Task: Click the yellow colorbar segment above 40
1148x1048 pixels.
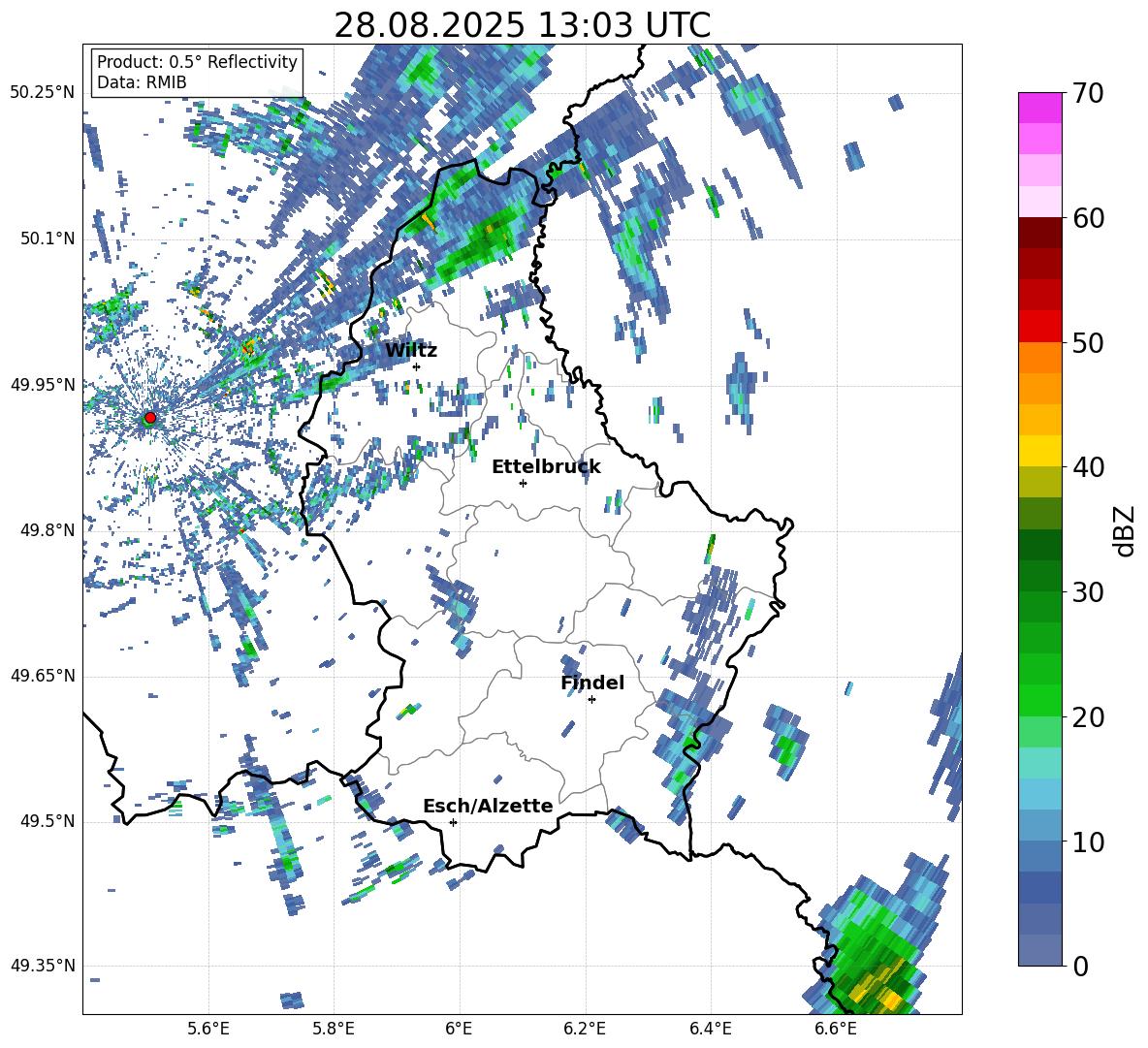Action: 1039,451
